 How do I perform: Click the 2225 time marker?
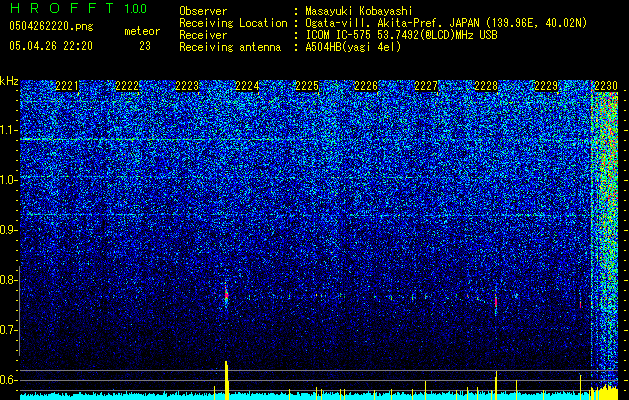pyautogui.click(x=307, y=86)
